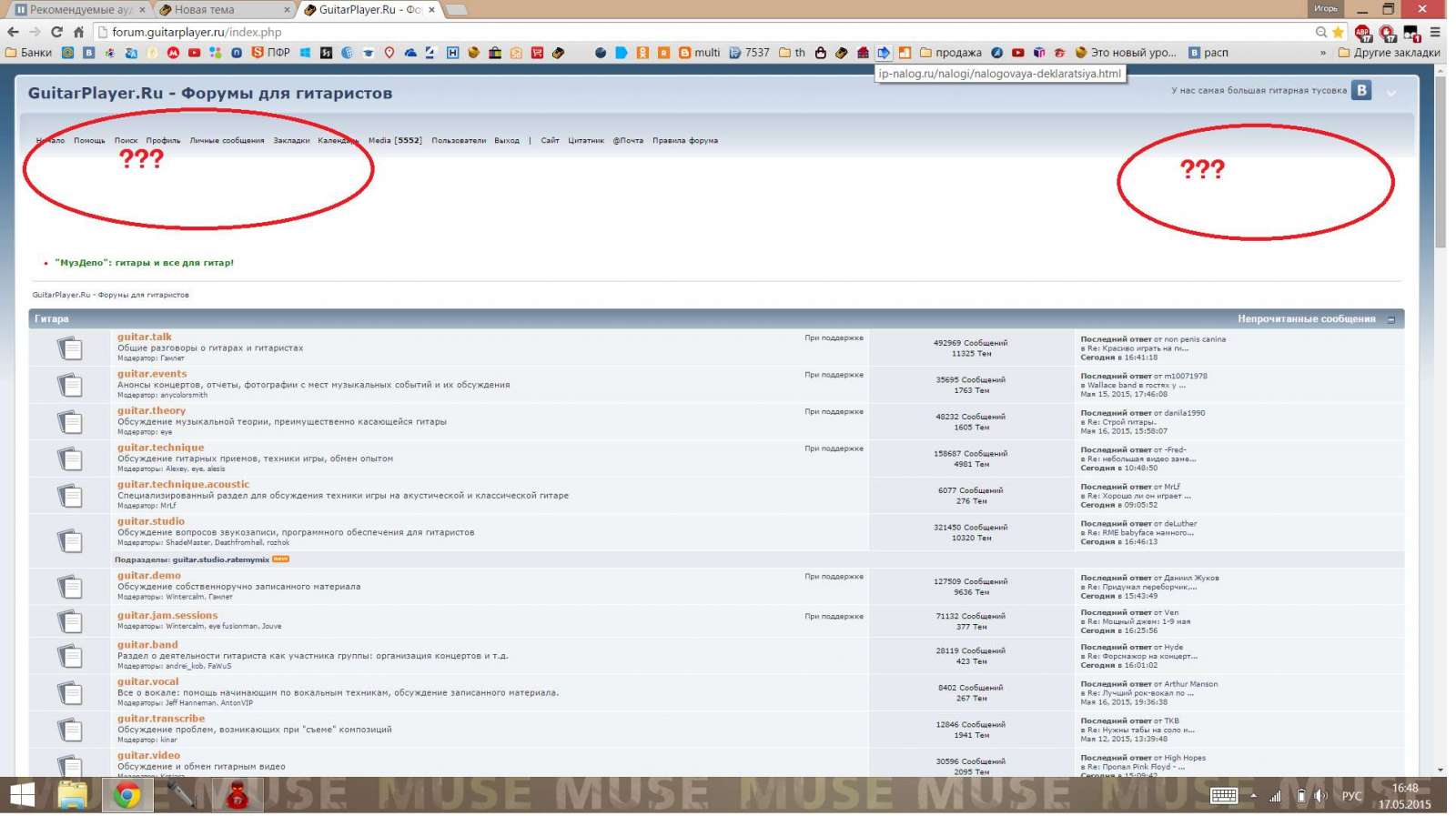The width and height of the screenshot is (1456, 816).
Task: Open Непрочитанные сообщения link
Action: tap(1306, 319)
